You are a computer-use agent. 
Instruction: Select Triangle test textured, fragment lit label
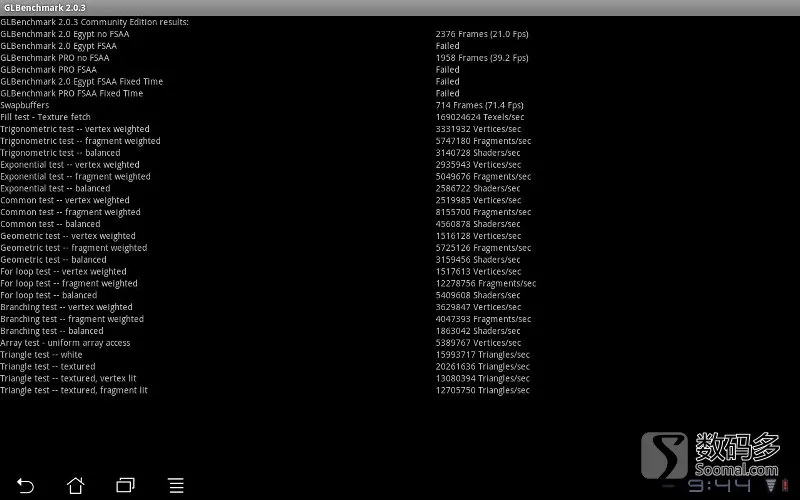pos(74,390)
